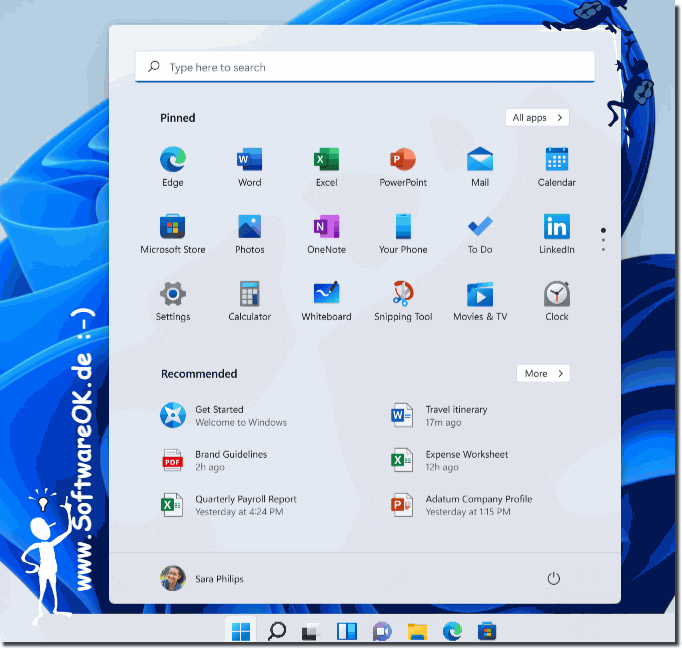The image size is (682, 649).
Task: Open File Explorer from the taskbar
Action: [x=417, y=631]
